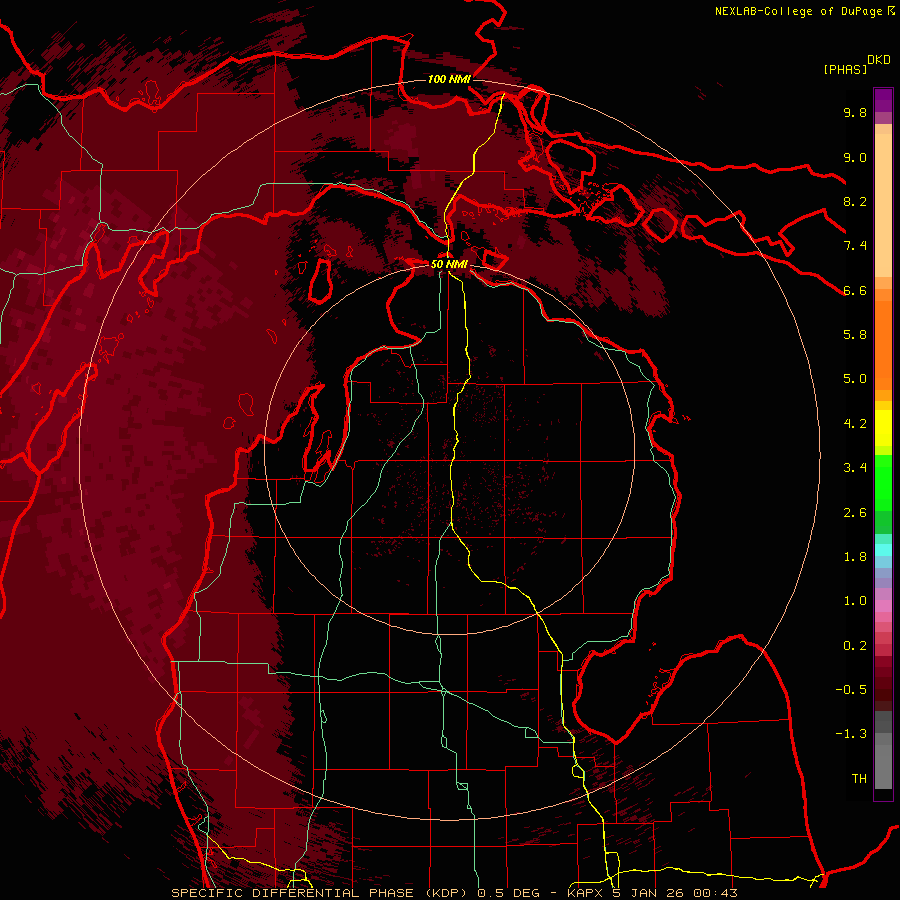Click the 3.4 legend value
This screenshot has width=900, height=900.
[855, 468]
